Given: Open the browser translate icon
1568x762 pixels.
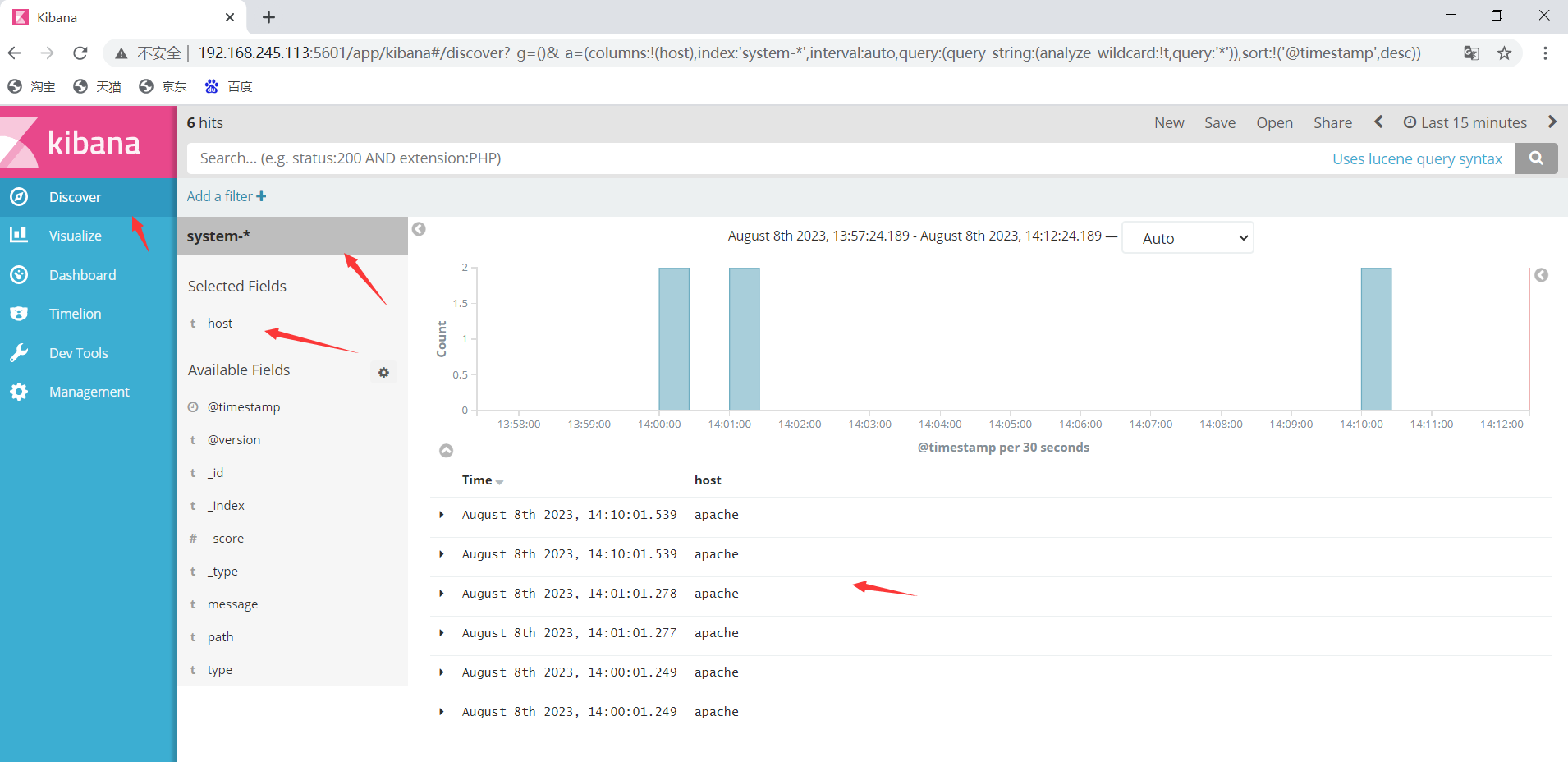Looking at the screenshot, I should [x=1471, y=53].
